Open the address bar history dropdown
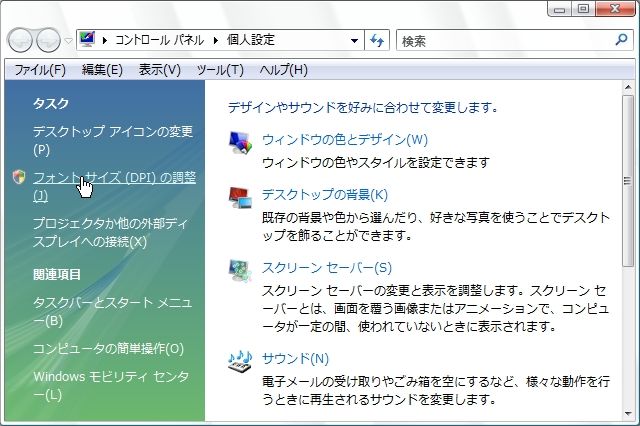The height and width of the screenshot is (426, 640). pos(354,40)
